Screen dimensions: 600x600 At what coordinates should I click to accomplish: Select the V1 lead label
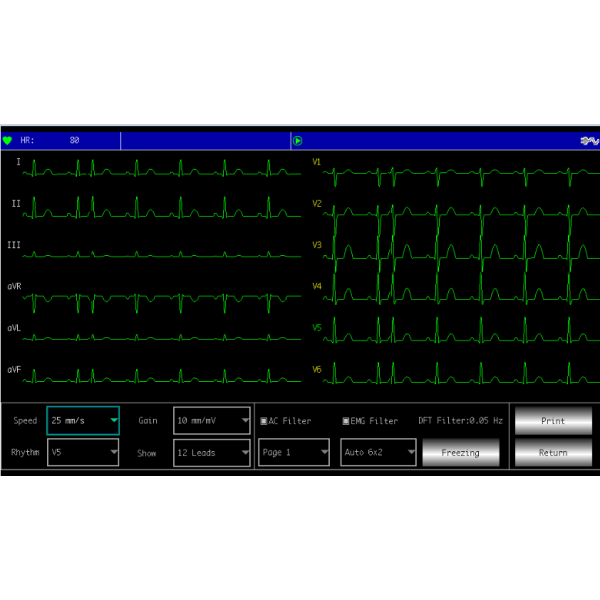(316, 162)
